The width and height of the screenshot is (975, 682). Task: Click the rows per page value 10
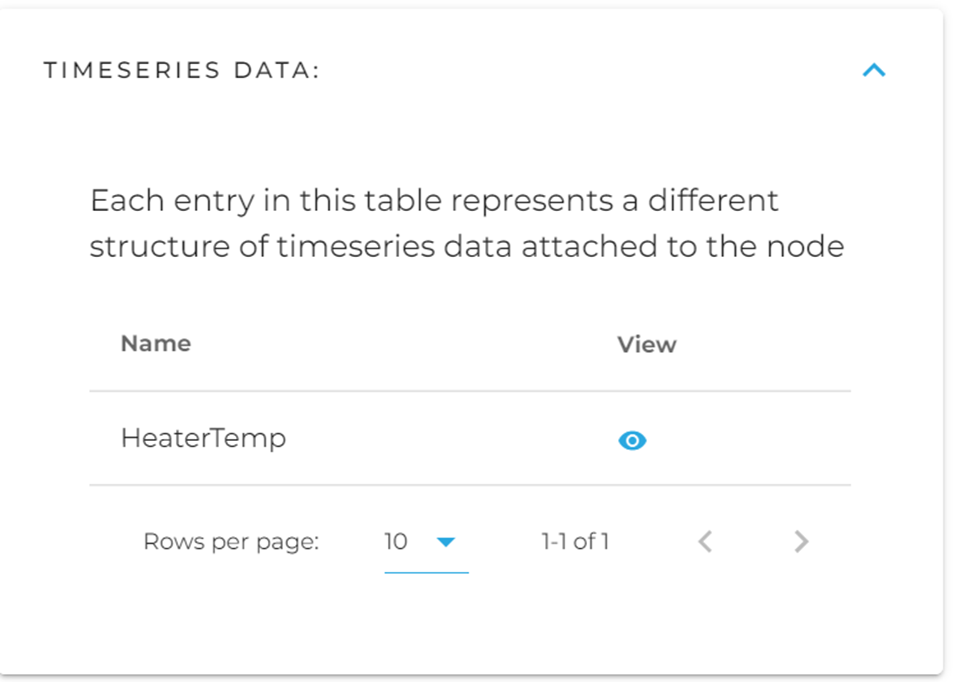[x=396, y=542]
